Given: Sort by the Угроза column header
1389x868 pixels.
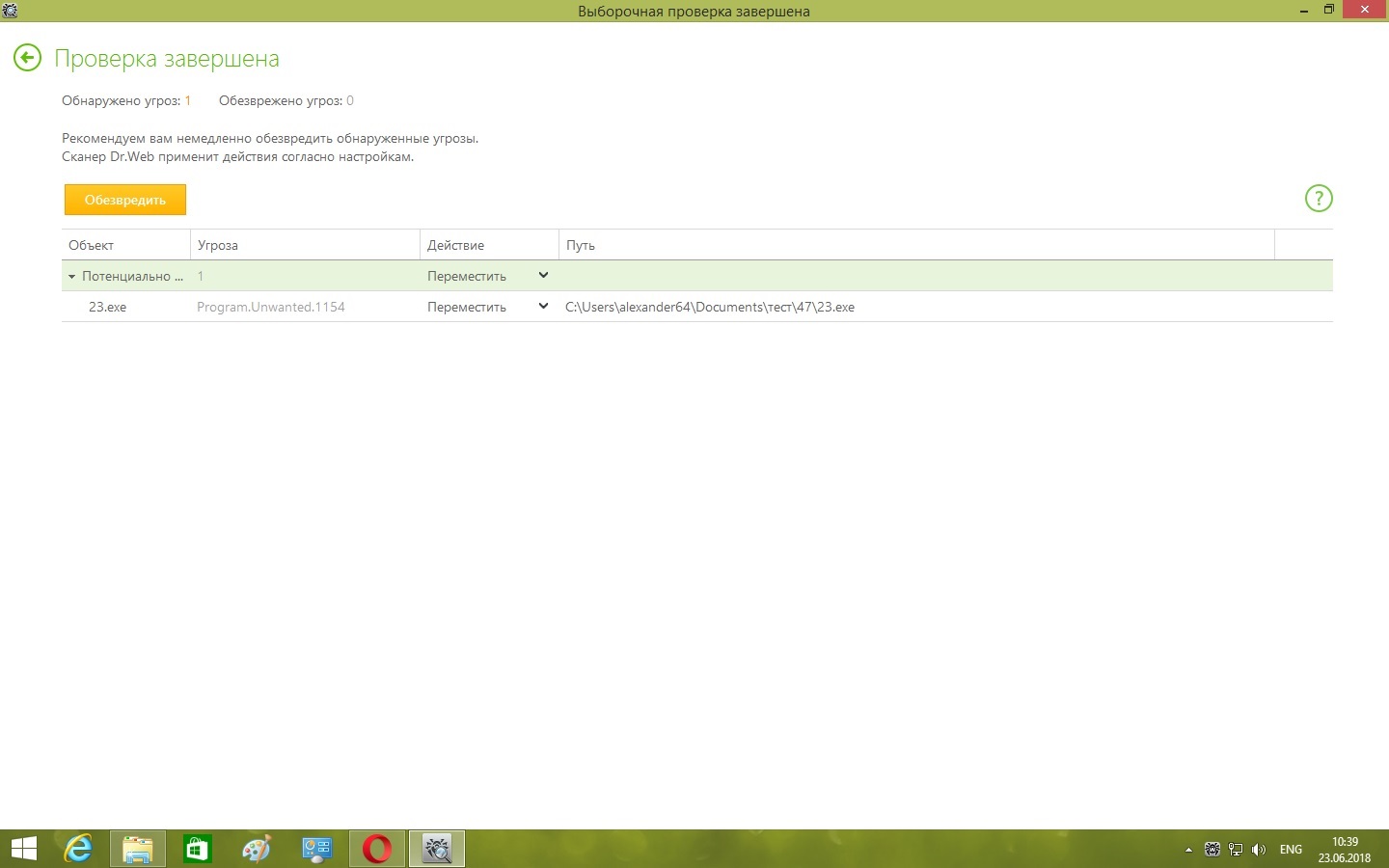Looking at the screenshot, I should [x=305, y=245].
